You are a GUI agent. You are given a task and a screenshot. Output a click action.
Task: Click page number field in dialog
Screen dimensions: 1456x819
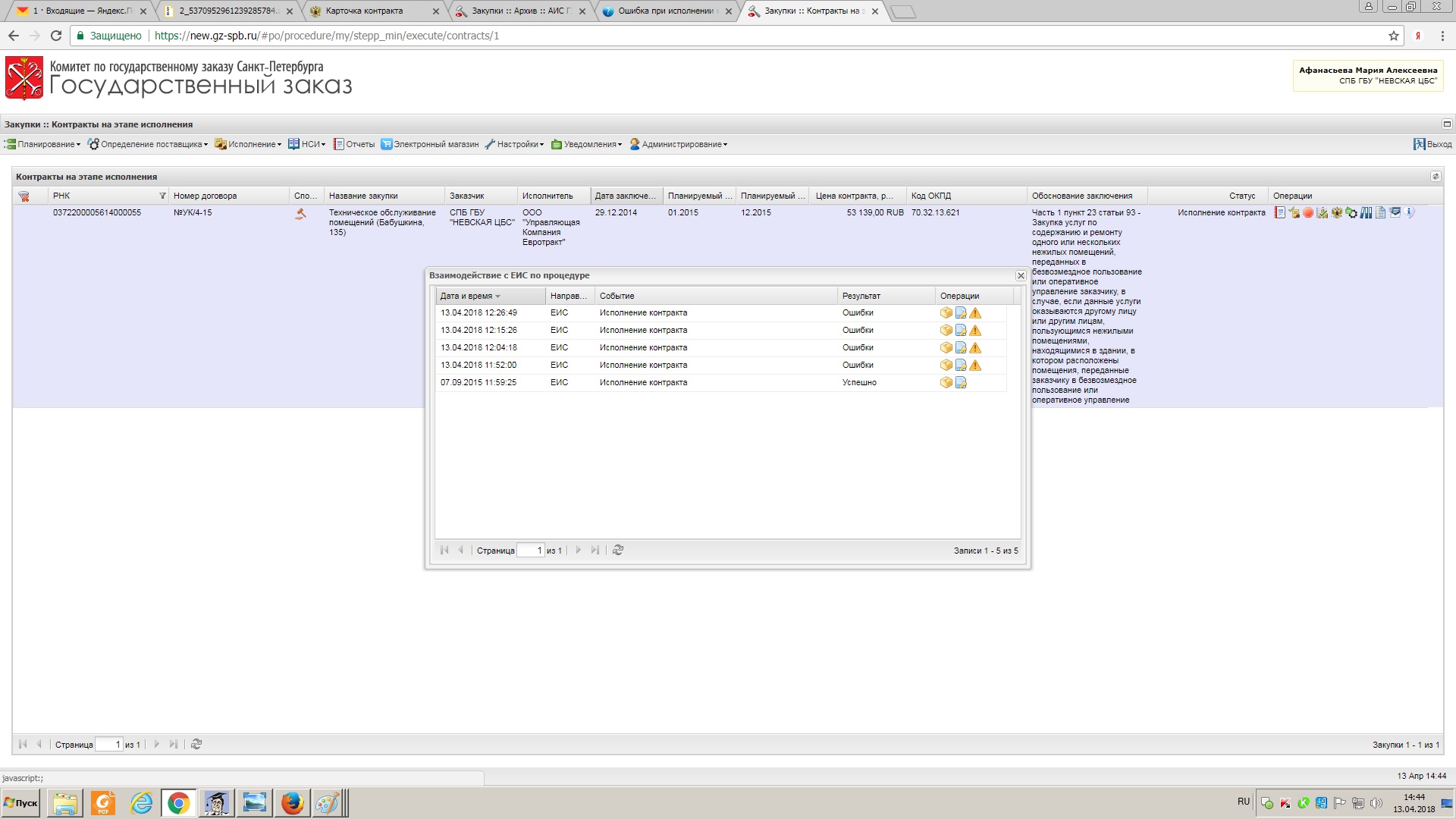click(530, 551)
